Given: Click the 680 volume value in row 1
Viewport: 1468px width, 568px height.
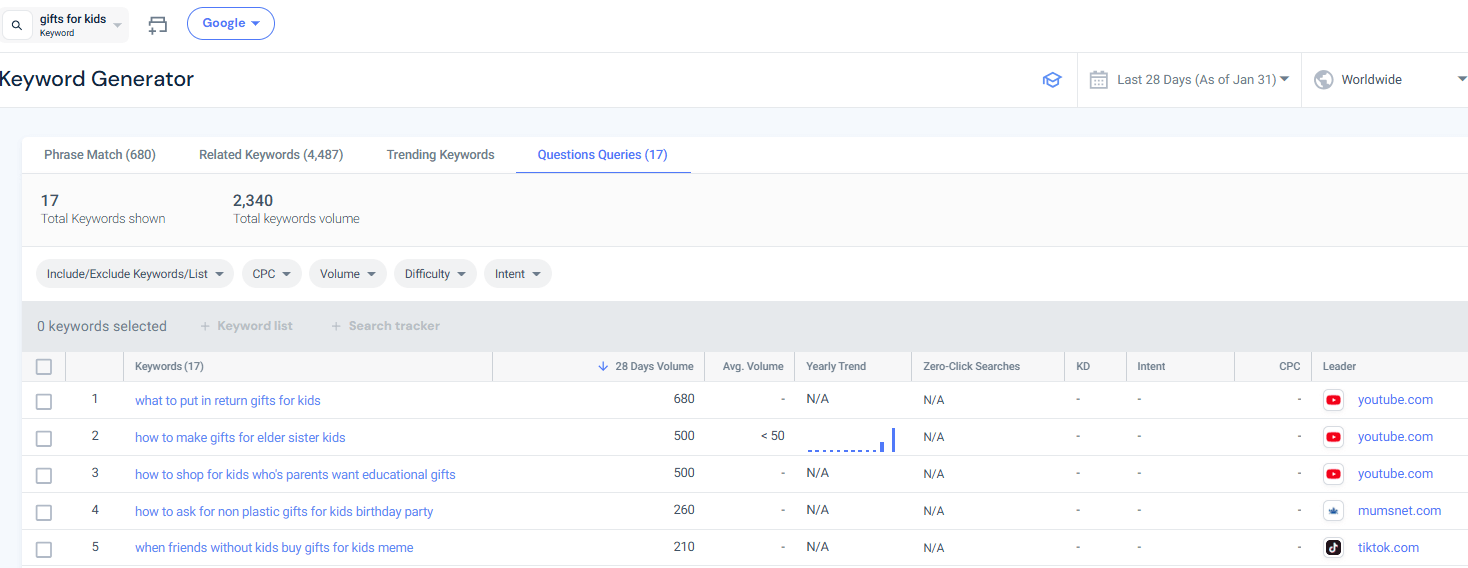Looking at the screenshot, I should (x=684, y=399).
